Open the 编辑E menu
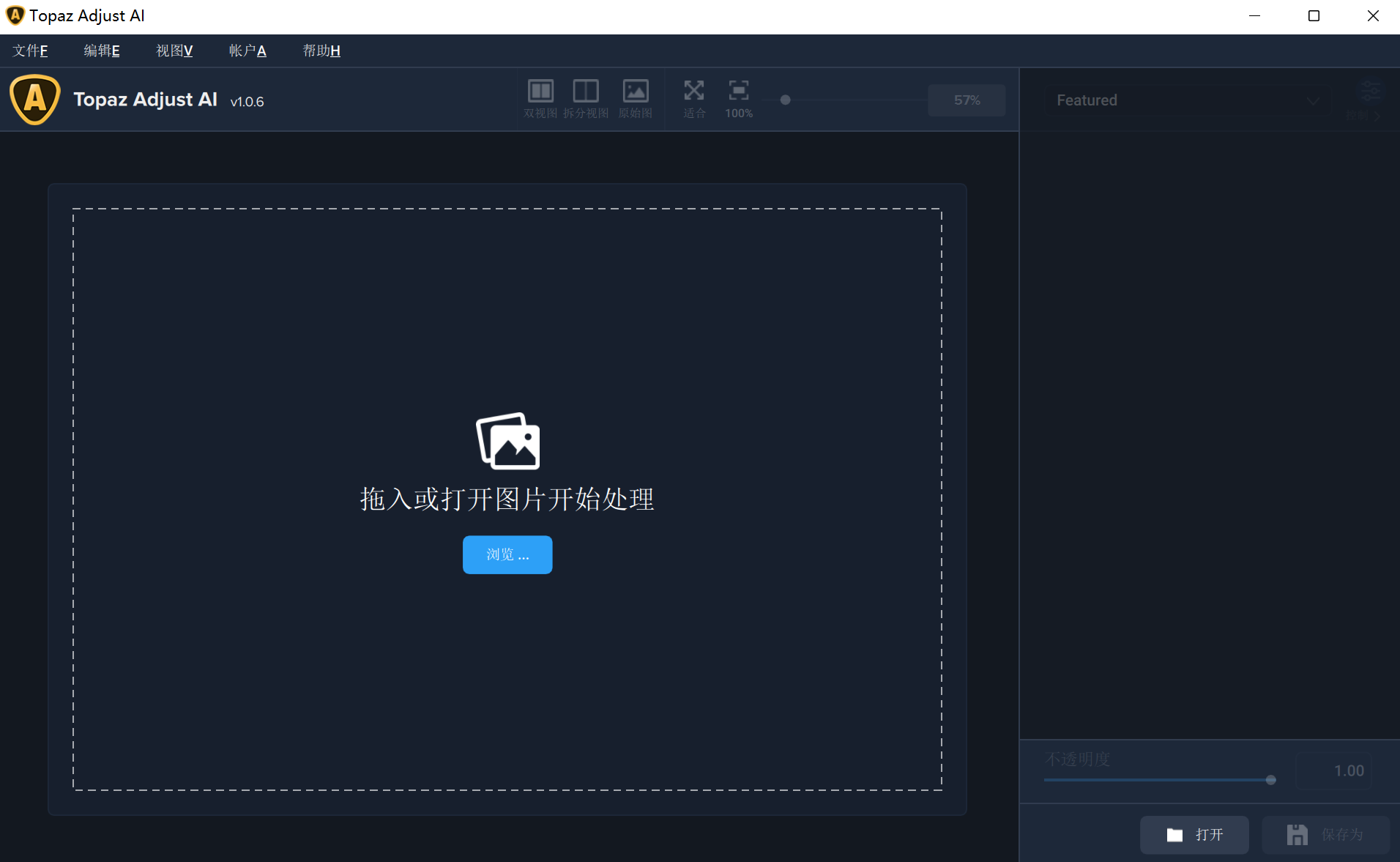Image resolution: width=1400 pixels, height=862 pixels. pos(102,51)
